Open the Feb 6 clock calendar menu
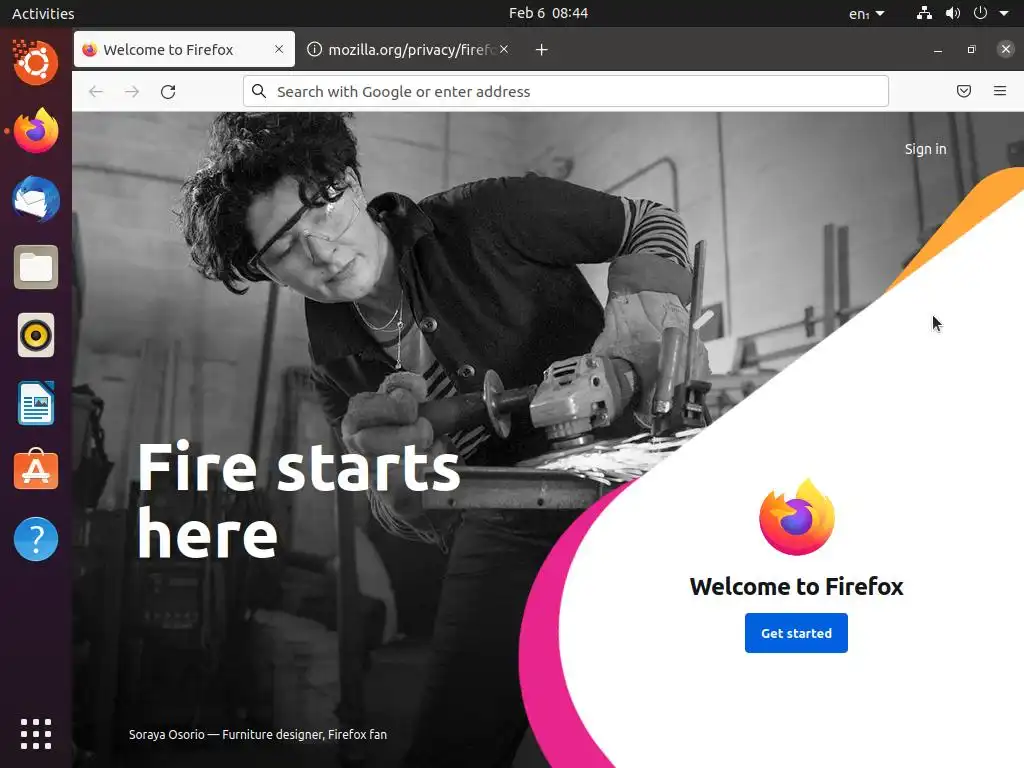The height and width of the screenshot is (768, 1024). (548, 13)
